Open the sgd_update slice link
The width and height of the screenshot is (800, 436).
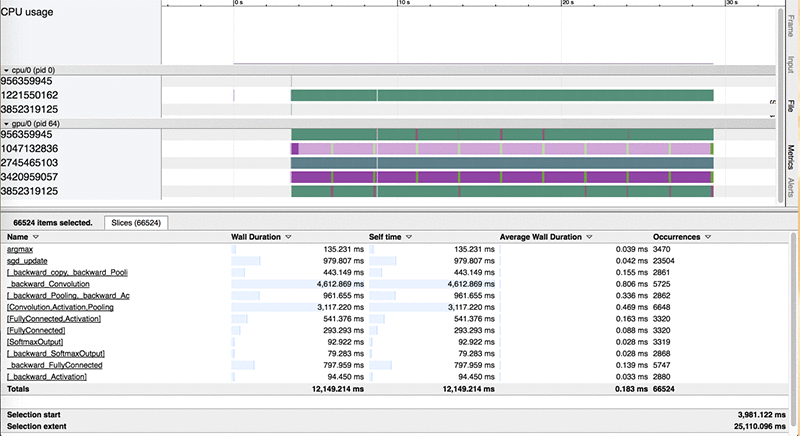[x=27, y=261]
